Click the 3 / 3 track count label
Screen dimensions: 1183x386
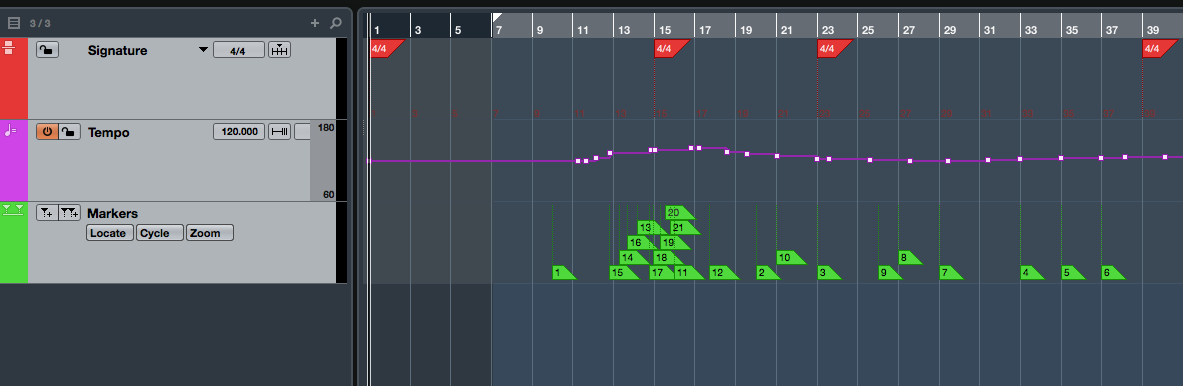pos(41,23)
